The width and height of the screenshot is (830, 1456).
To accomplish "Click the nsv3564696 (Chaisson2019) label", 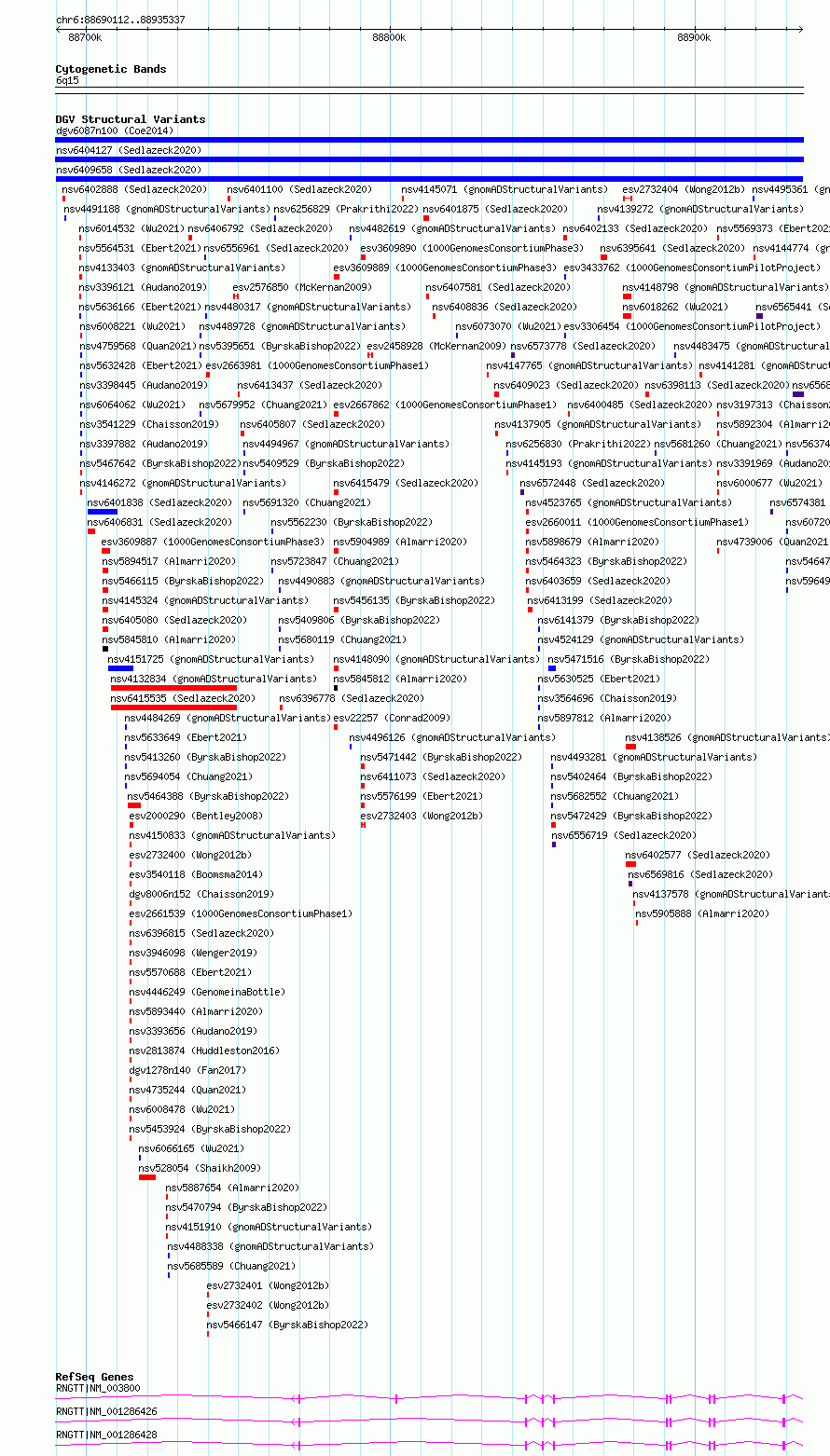I will pyautogui.click(x=607, y=698).
